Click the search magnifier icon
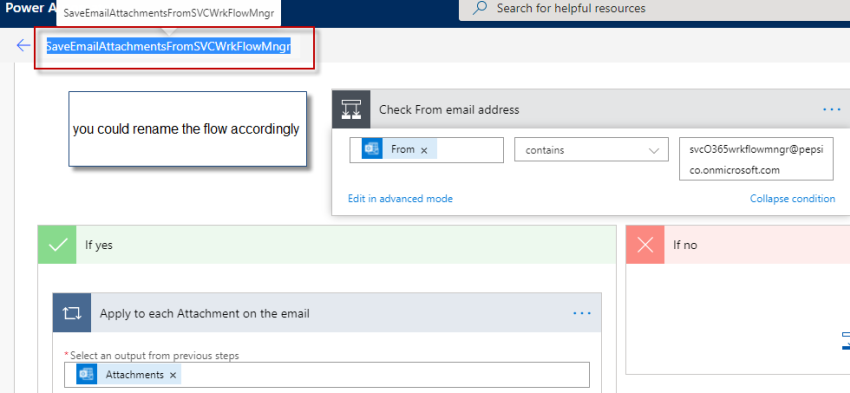Screen dimensions: 850x393 point(479,9)
